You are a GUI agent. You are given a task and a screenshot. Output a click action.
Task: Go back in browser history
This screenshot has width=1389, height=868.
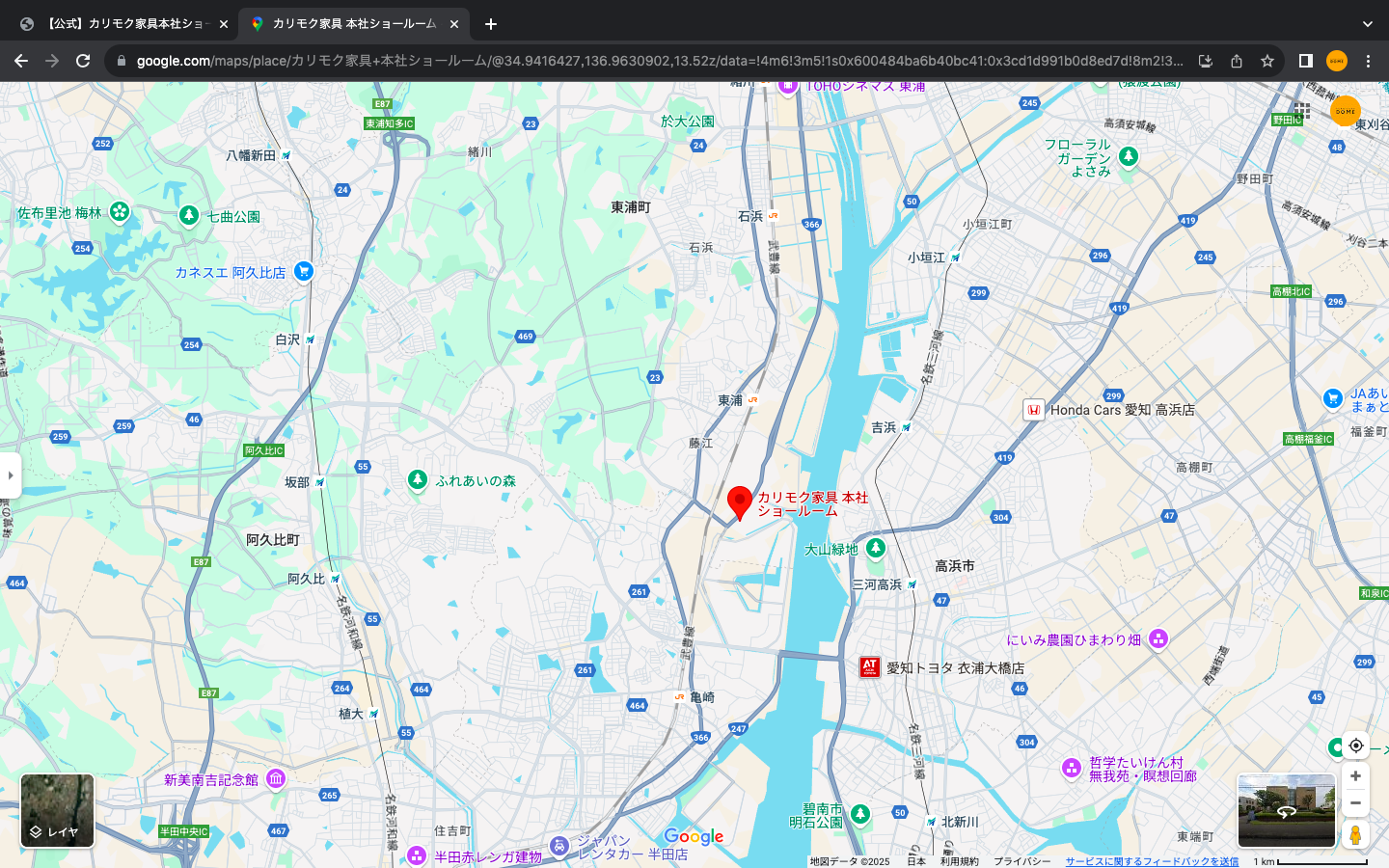click(x=21, y=61)
